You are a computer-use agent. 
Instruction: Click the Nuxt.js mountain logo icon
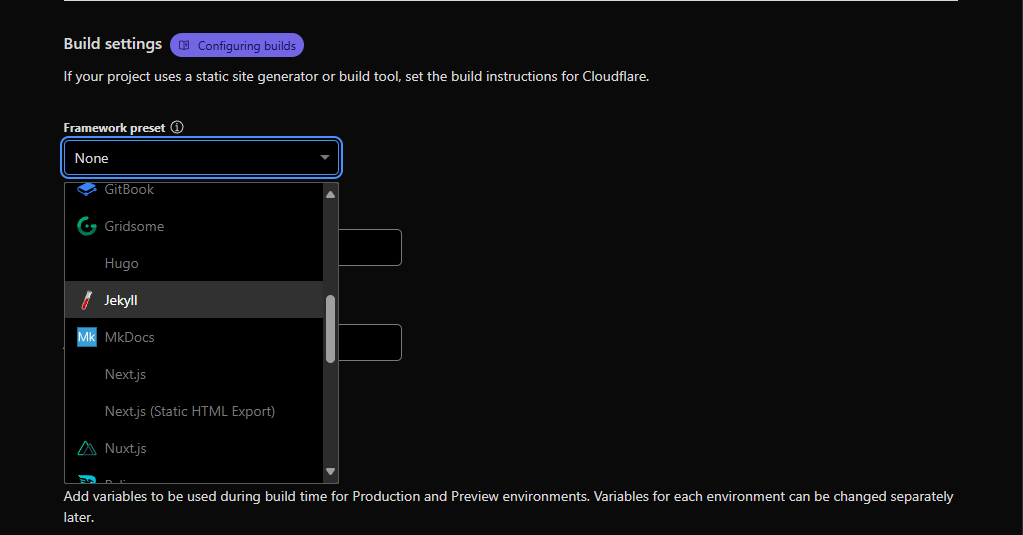click(x=87, y=448)
